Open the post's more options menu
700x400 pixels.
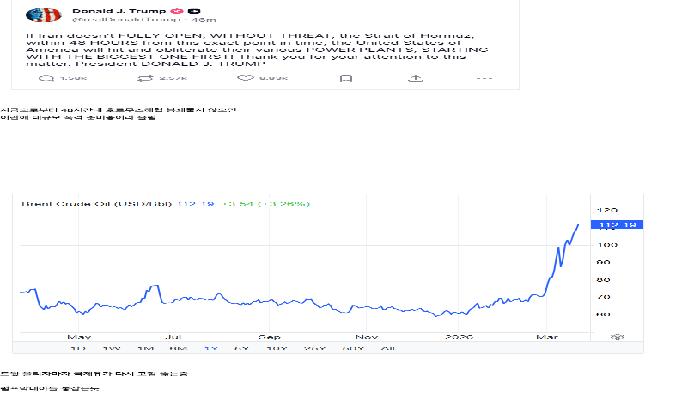tap(484, 77)
